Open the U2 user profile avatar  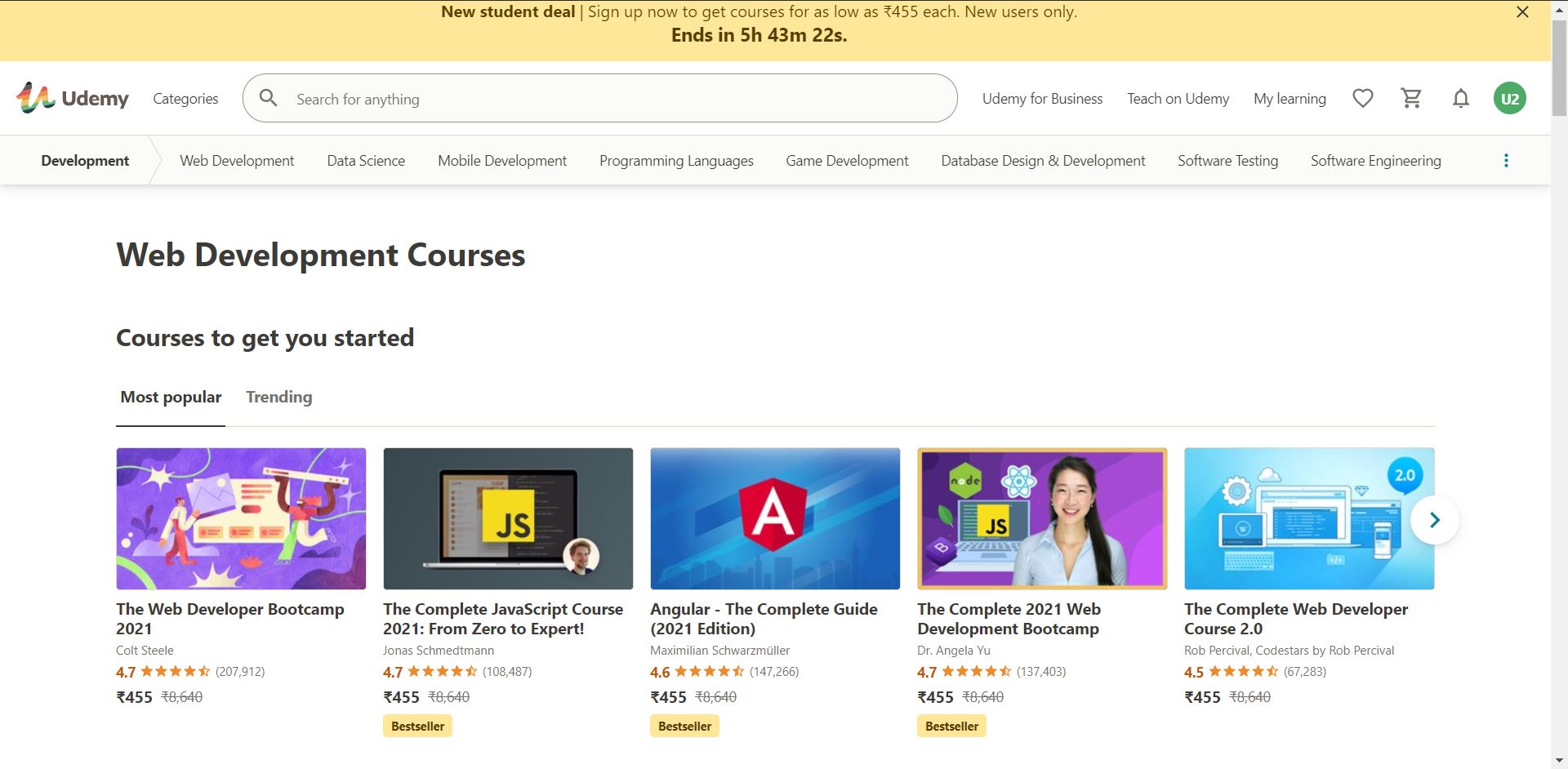1509,99
